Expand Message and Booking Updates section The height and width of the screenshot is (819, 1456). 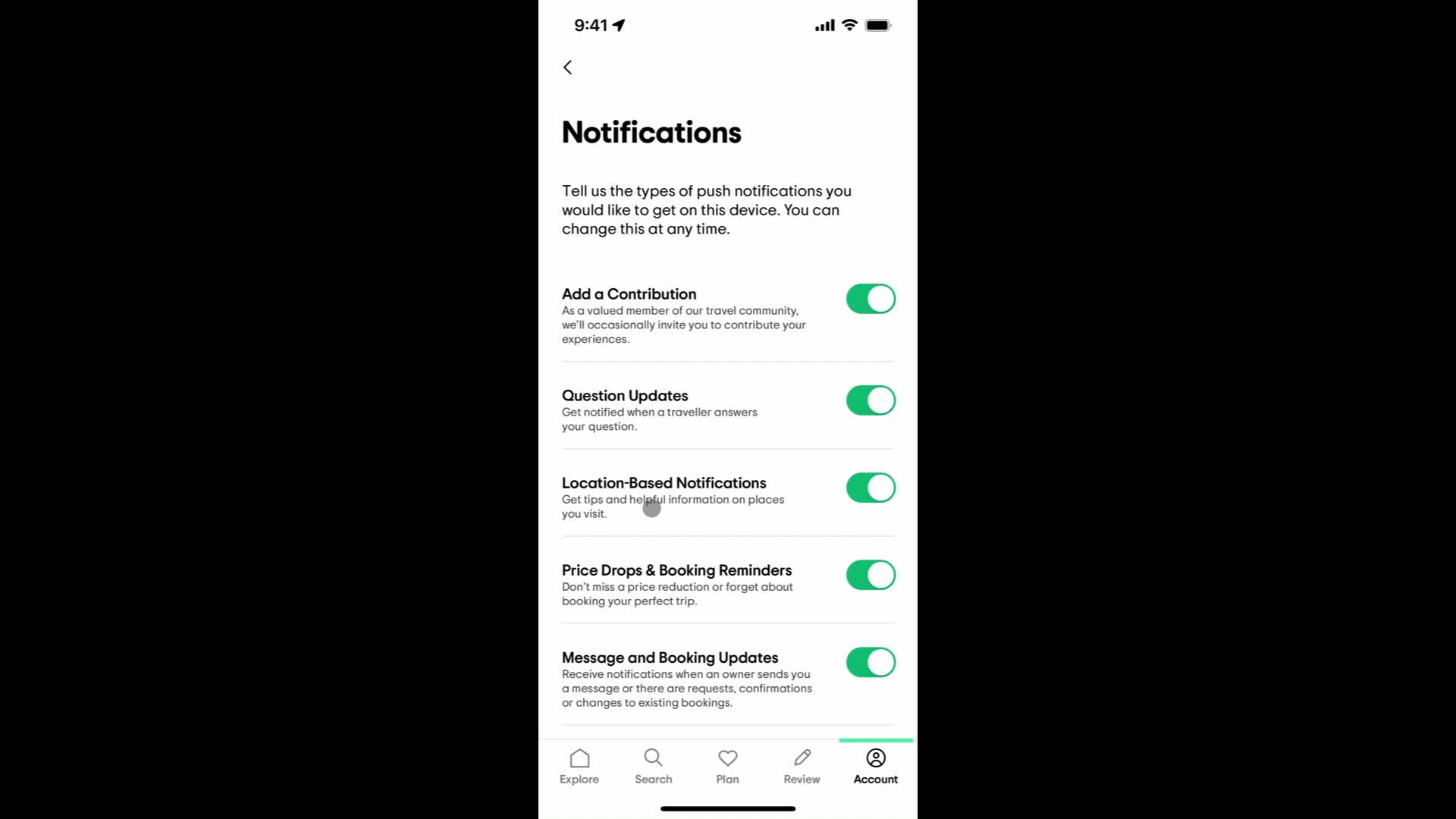pyautogui.click(x=670, y=657)
